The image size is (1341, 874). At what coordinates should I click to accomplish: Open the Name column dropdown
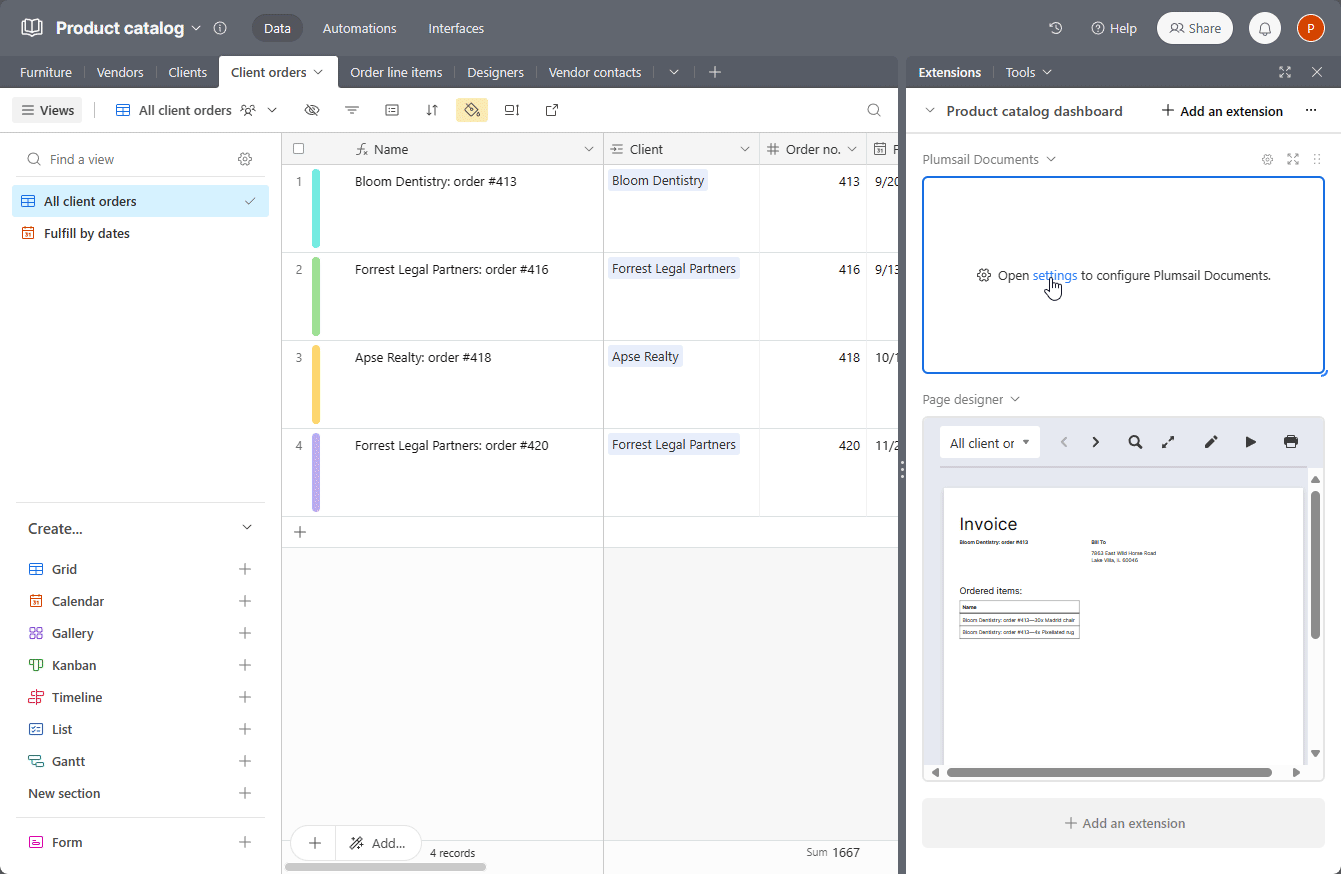coord(589,149)
